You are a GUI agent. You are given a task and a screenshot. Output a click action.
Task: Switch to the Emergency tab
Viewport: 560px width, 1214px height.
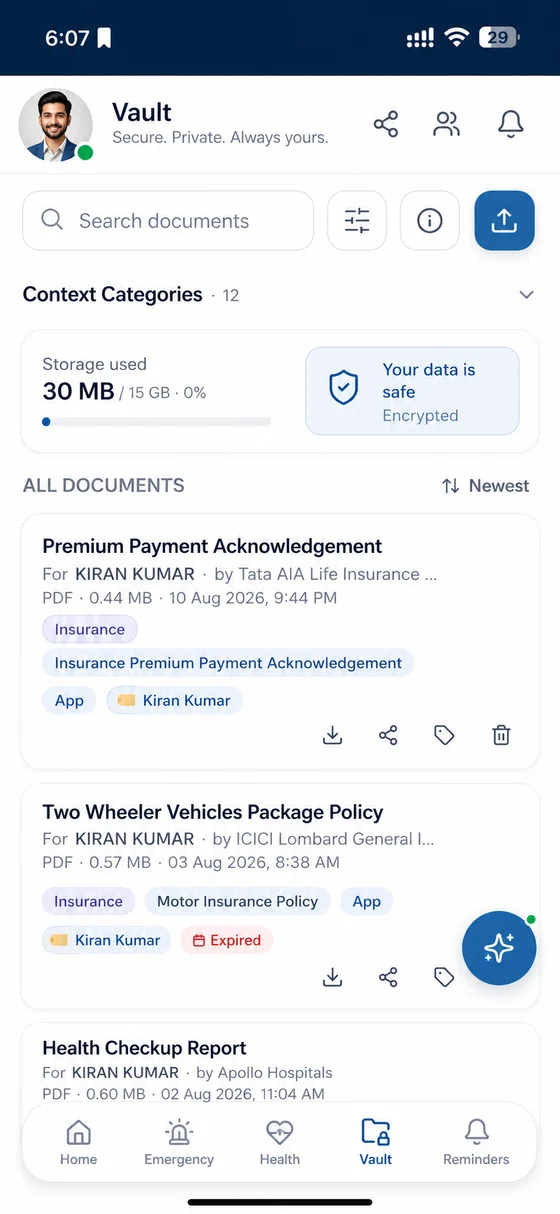[179, 1143]
